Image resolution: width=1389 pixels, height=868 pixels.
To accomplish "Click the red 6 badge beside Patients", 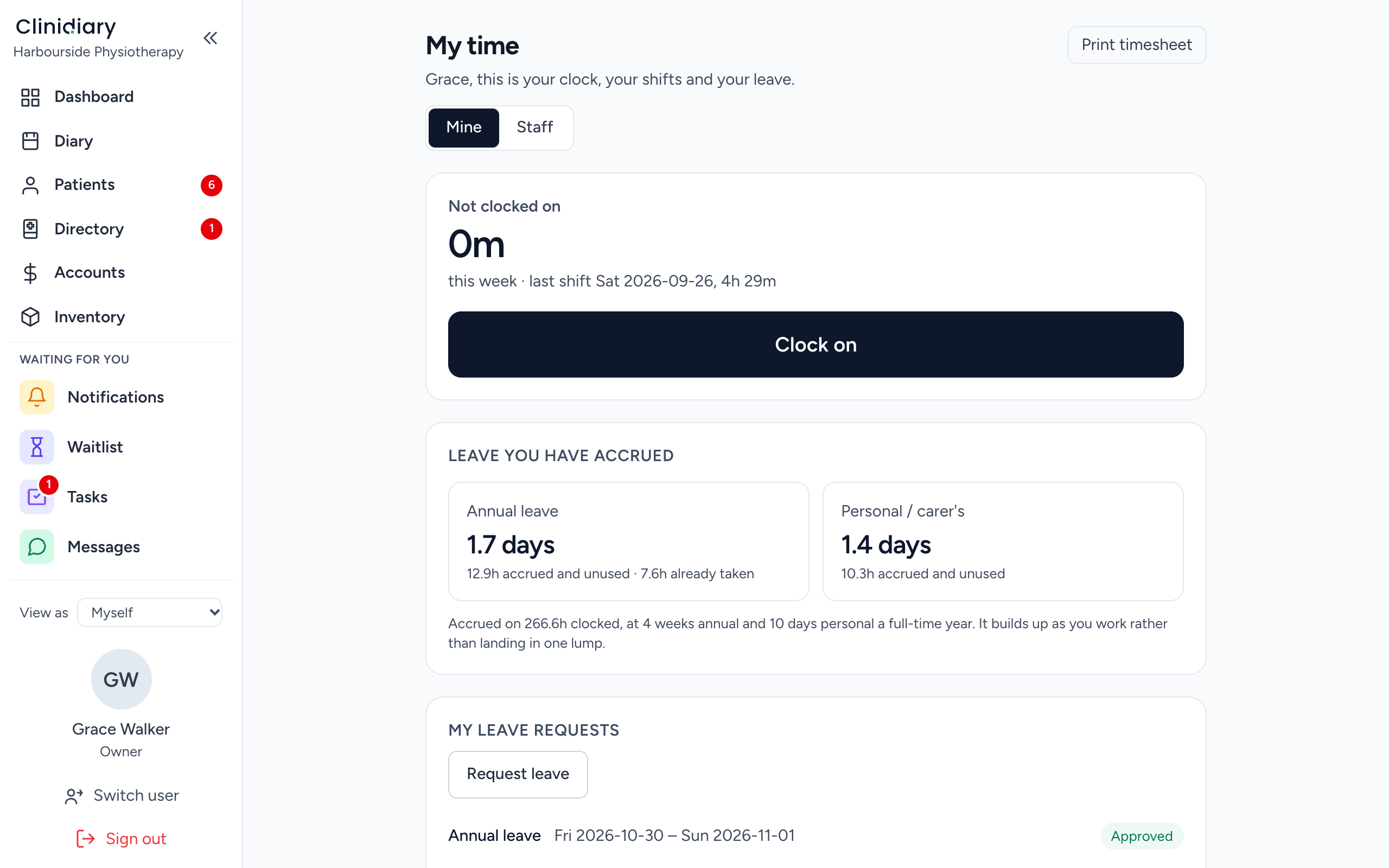I will point(211,185).
